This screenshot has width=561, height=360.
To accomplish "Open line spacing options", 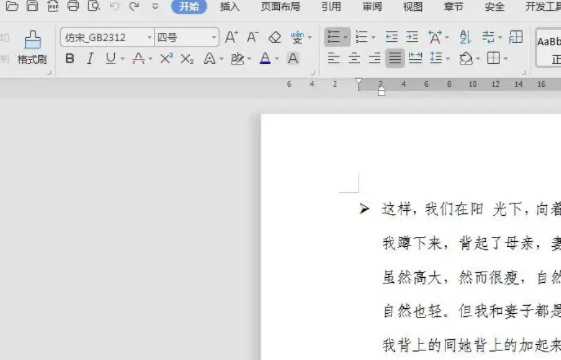I will tap(436, 58).
